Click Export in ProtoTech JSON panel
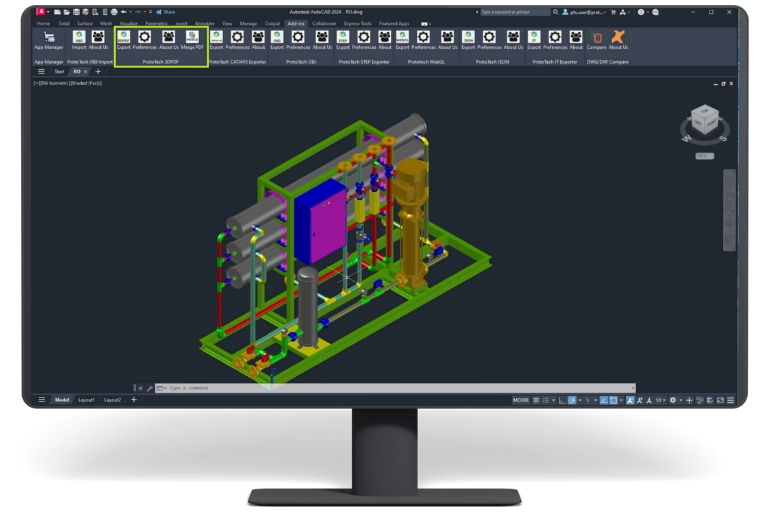 coord(468,40)
